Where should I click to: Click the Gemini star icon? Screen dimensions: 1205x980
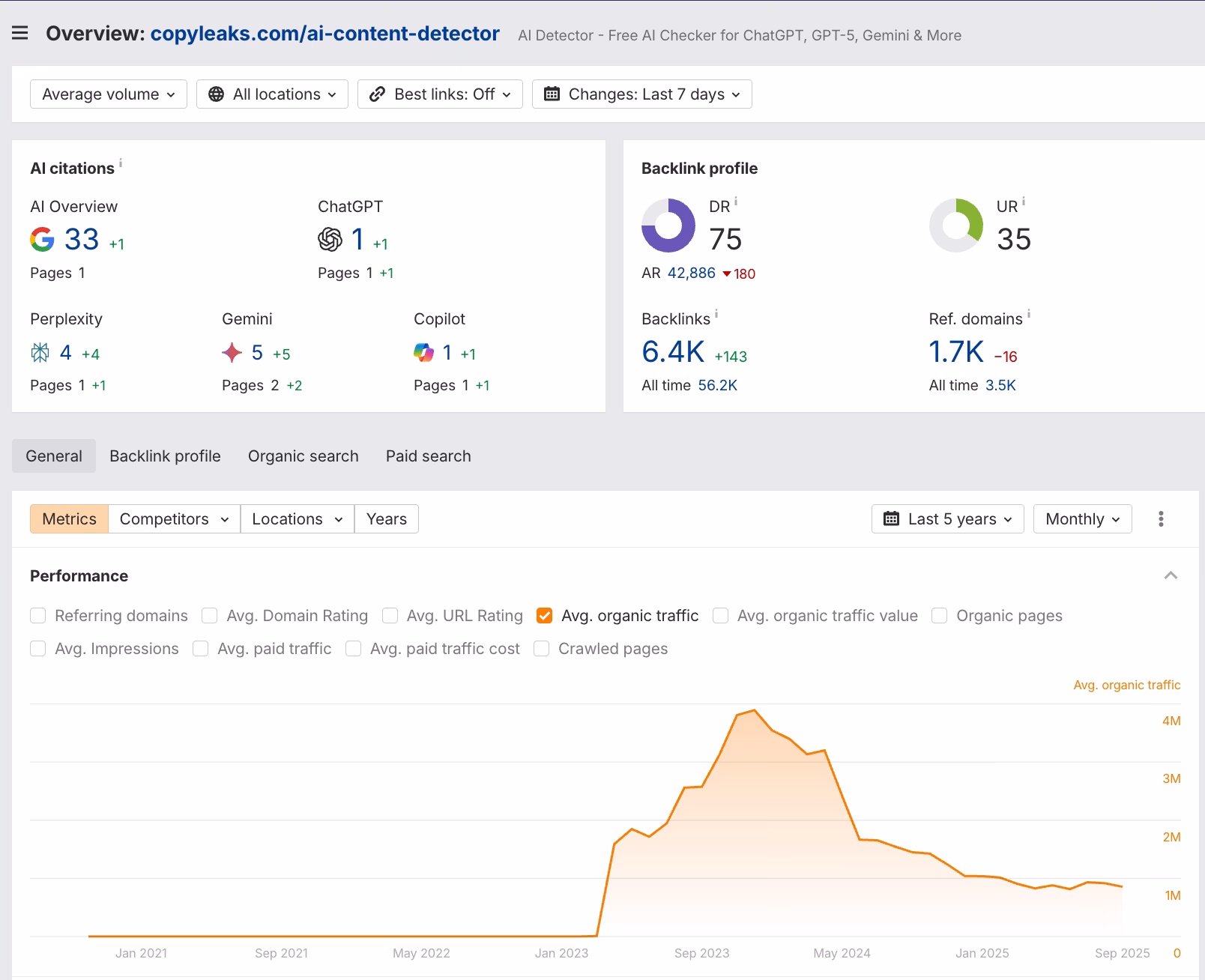tap(232, 352)
